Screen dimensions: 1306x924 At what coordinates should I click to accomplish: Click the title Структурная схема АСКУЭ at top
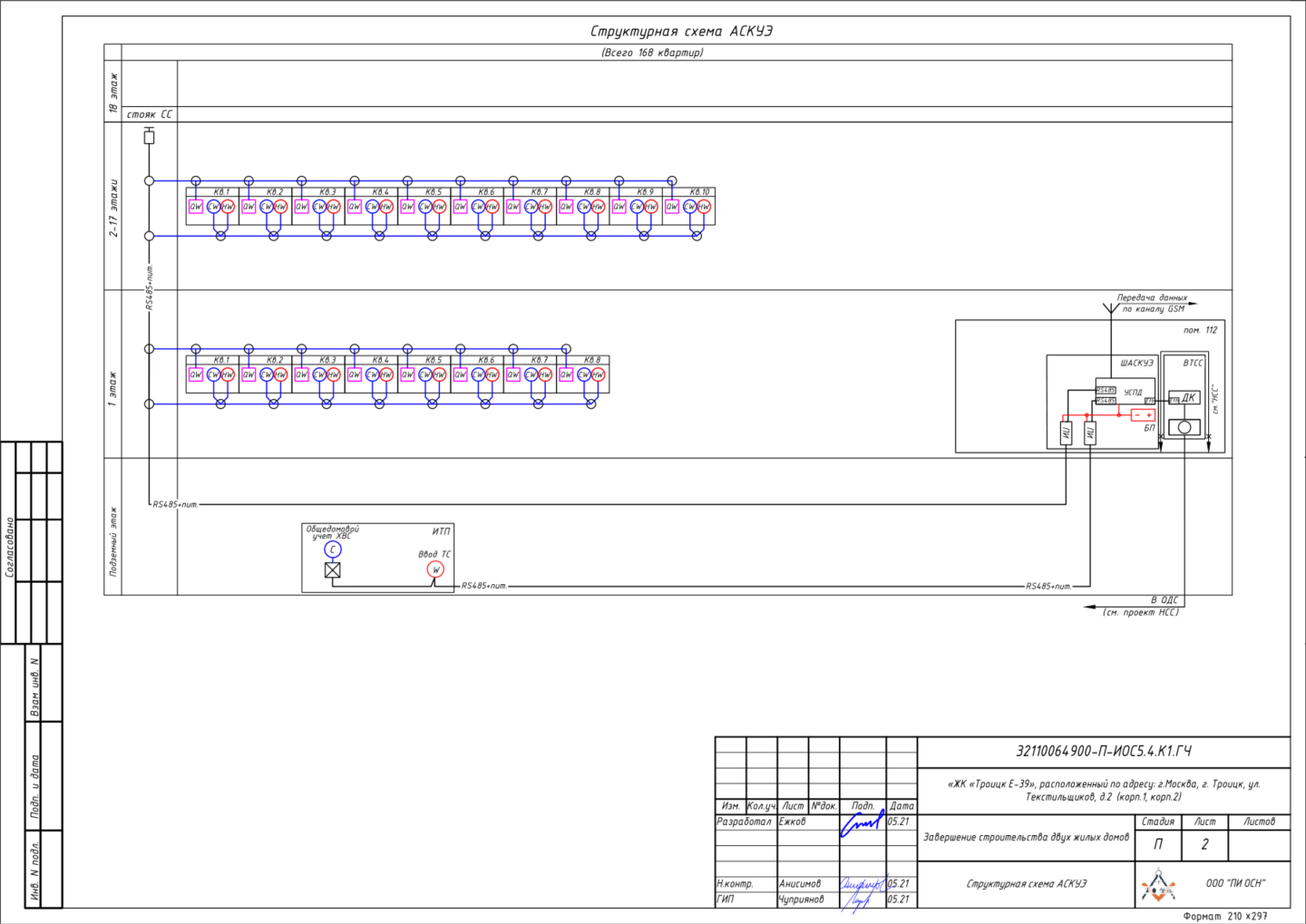pyautogui.click(x=681, y=31)
